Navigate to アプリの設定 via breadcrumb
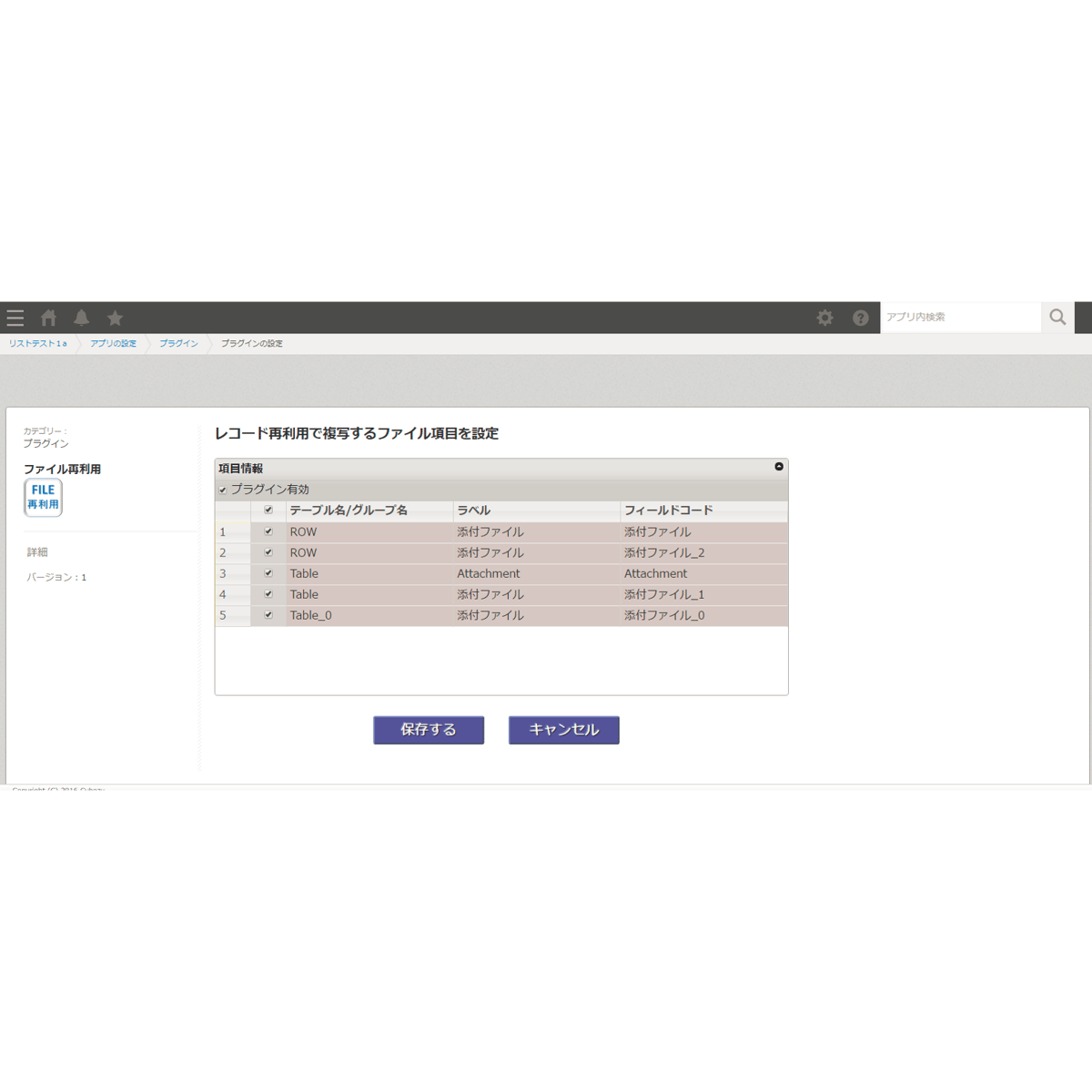 [113, 343]
